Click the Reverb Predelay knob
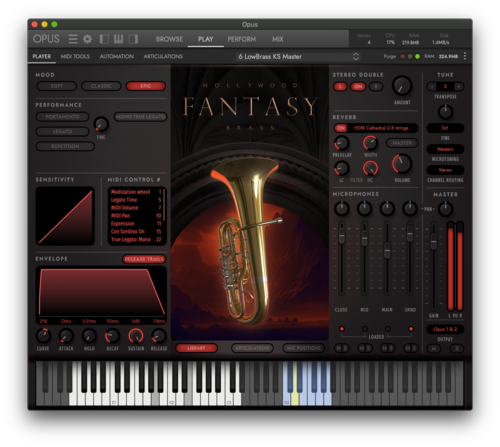 tap(342, 143)
